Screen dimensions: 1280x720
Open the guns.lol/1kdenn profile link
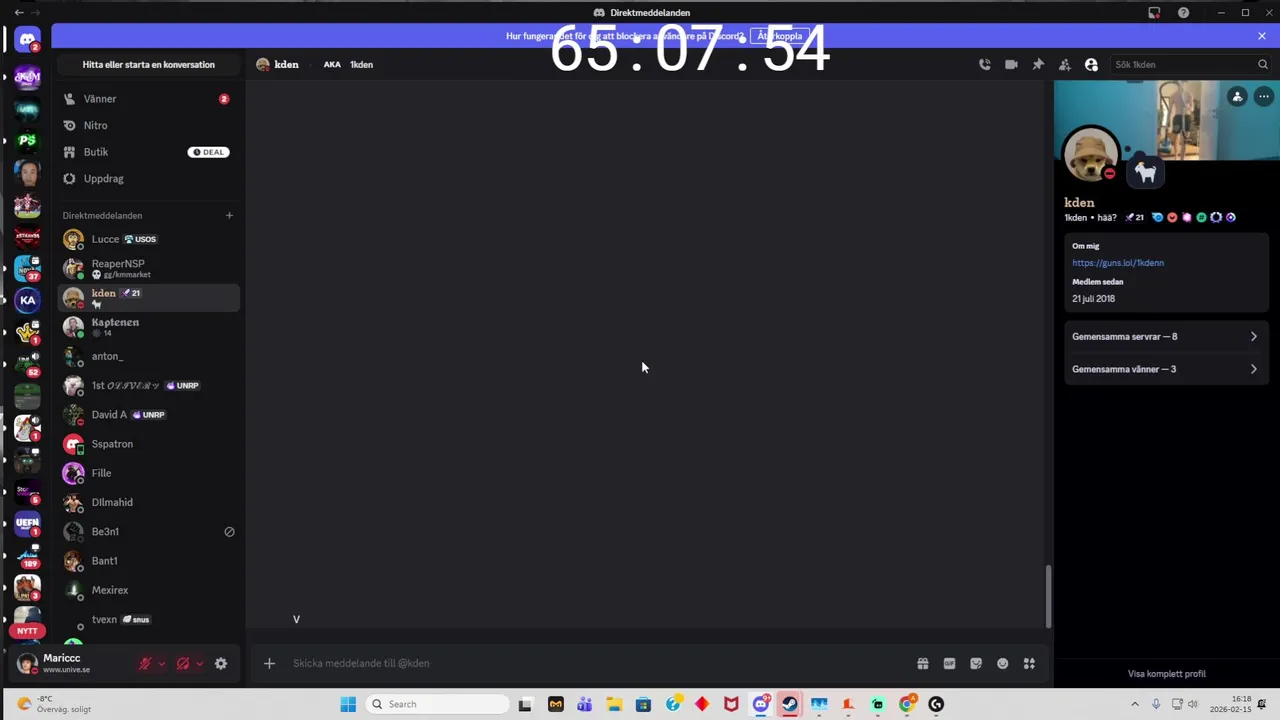(x=1118, y=263)
